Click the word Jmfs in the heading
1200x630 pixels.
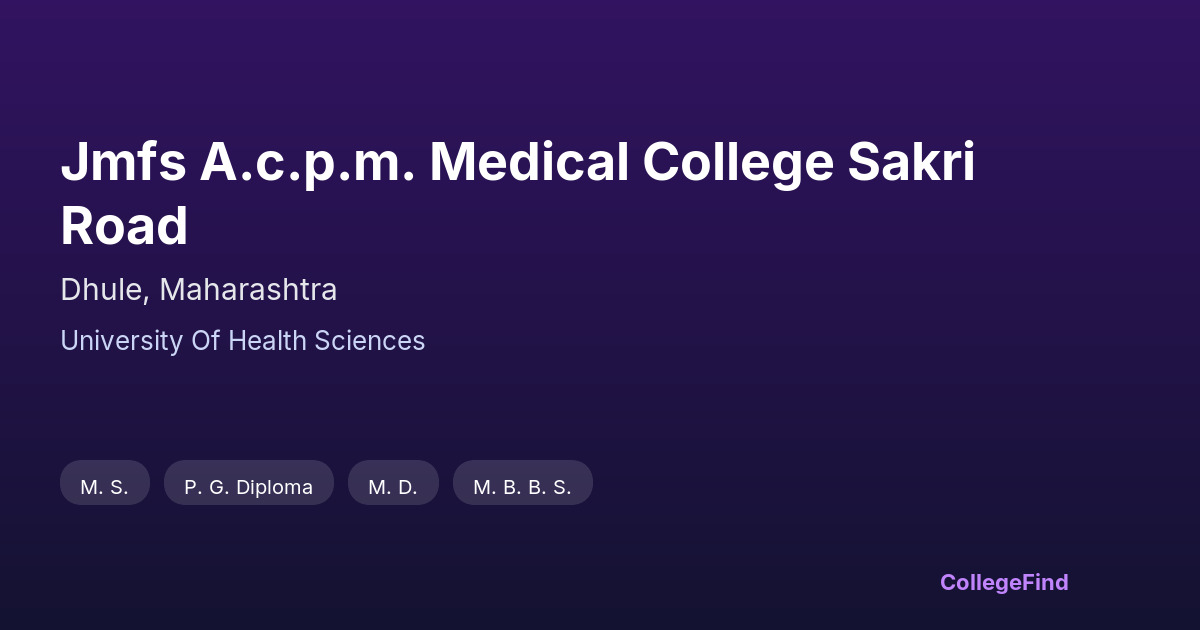[x=123, y=162]
